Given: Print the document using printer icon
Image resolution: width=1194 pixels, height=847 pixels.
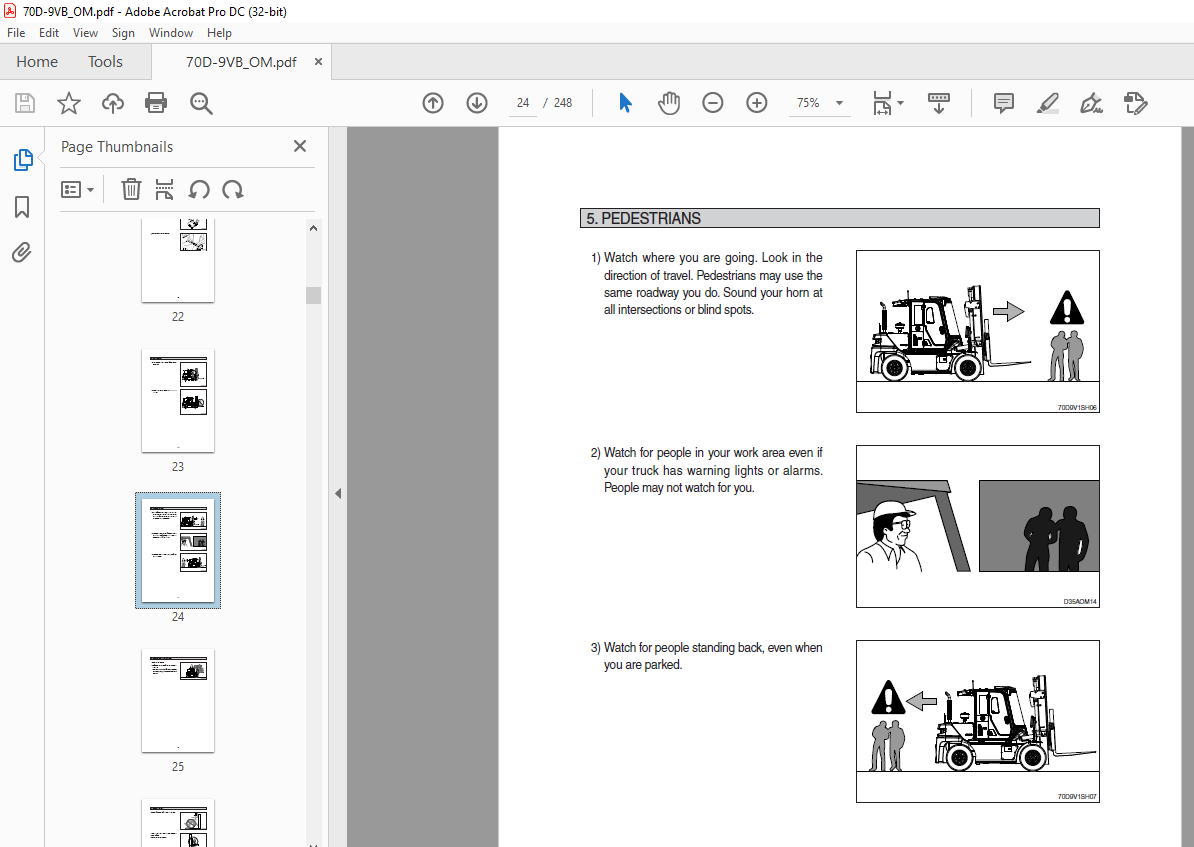Looking at the screenshot, I should point(156,103).
